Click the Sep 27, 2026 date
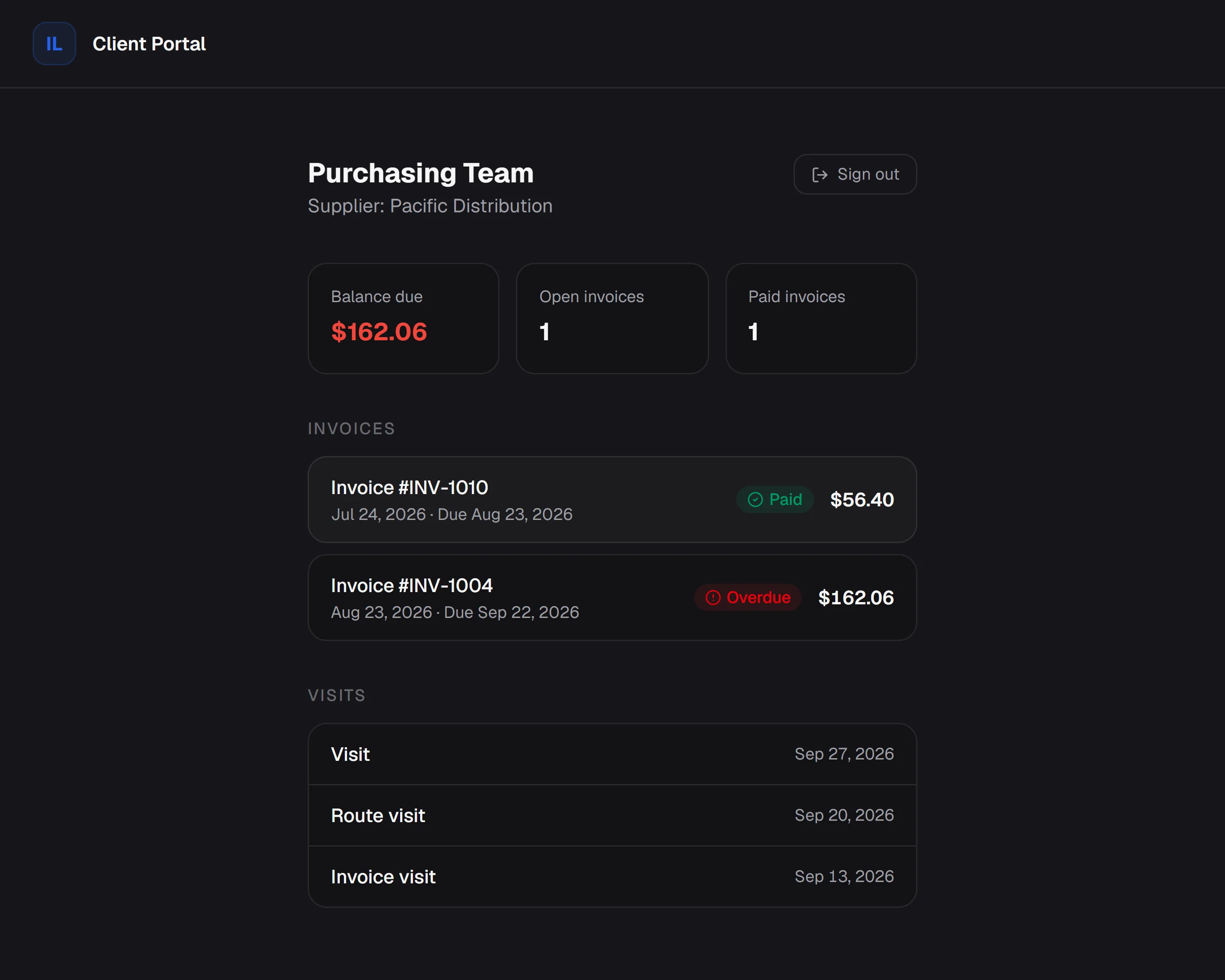Viewport: 1225px width, 980px height. 844,755
